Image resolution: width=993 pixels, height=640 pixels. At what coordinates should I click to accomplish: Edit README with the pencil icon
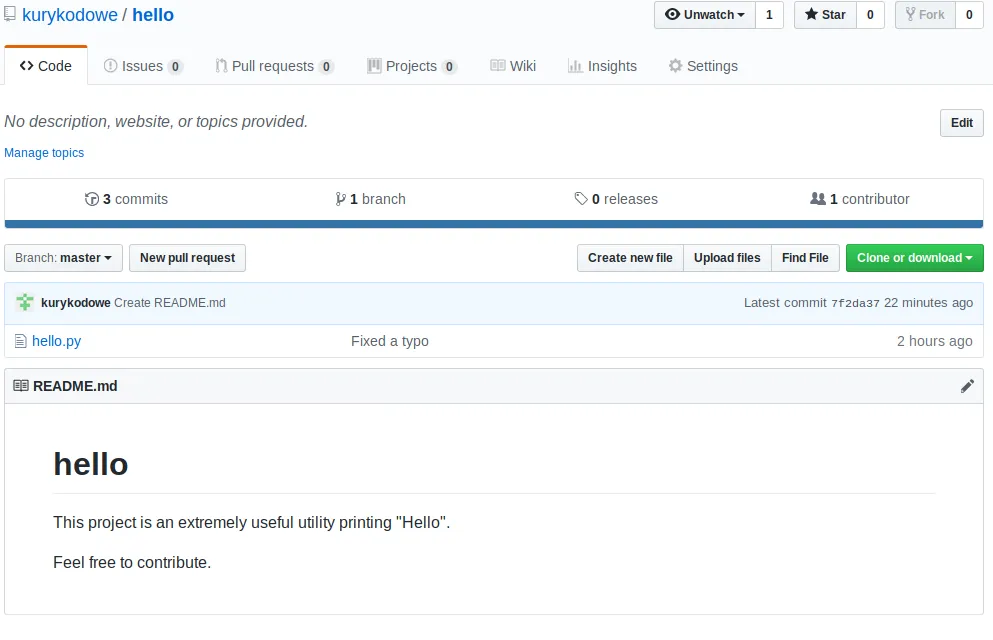pyautogui.click(x=967, y=386)
